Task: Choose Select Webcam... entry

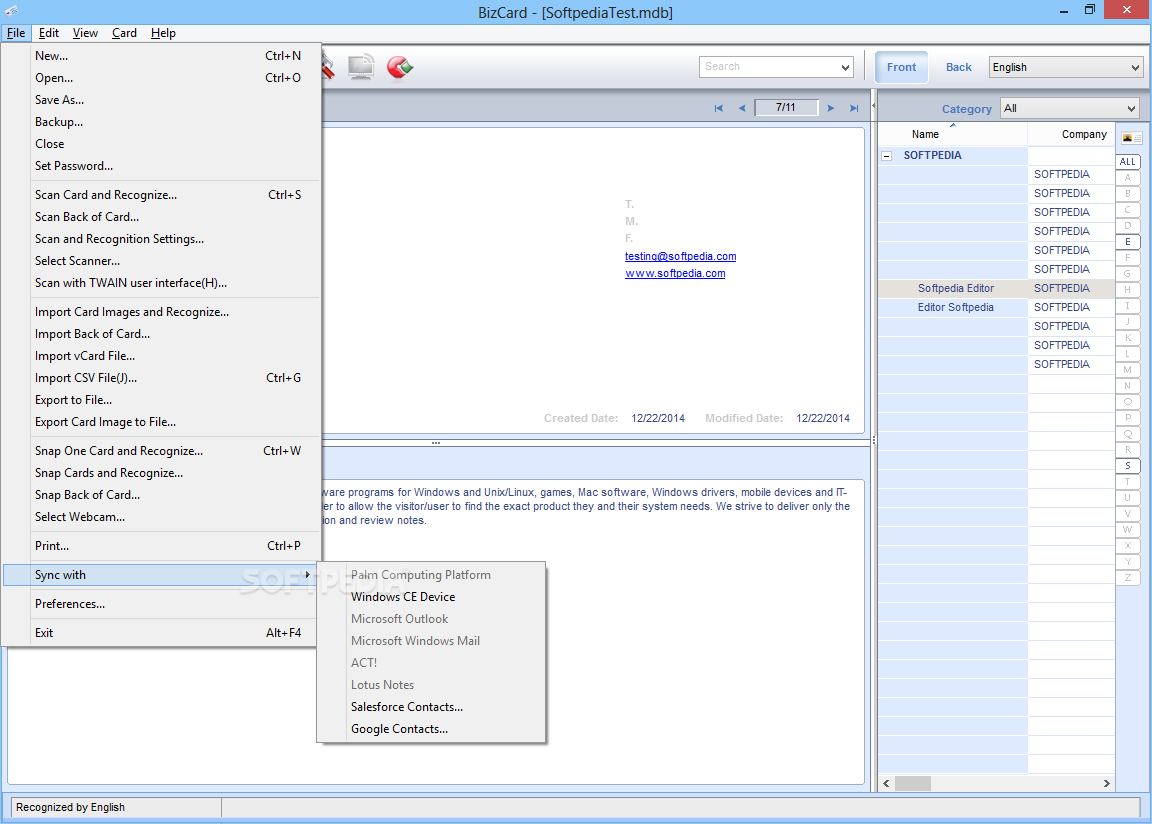Action: click(x=161, y=517)
